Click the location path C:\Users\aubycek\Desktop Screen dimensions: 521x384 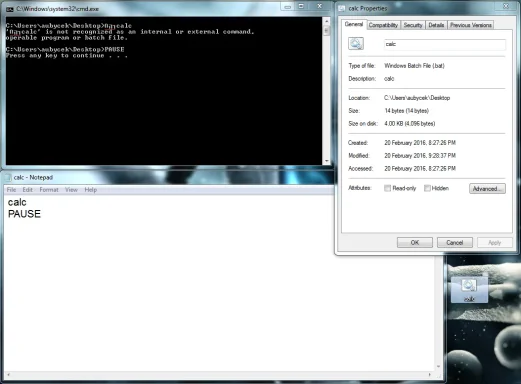(x=417, y=98)
